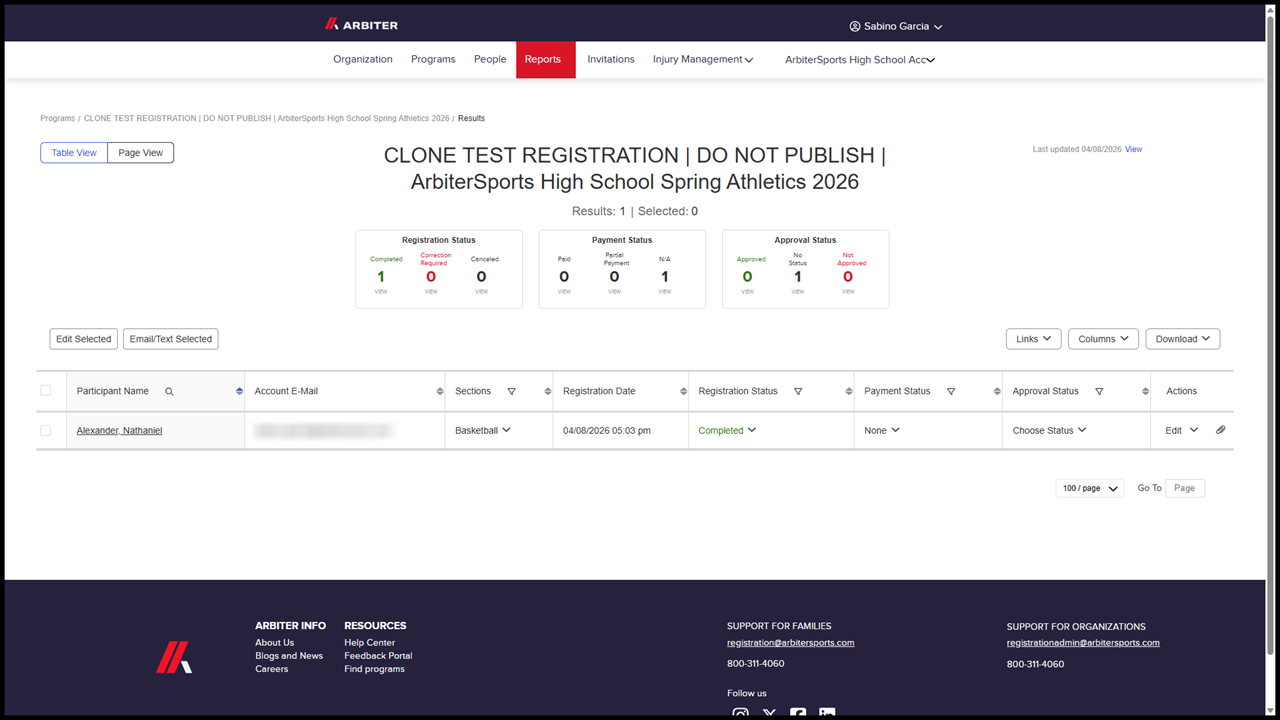Sort the Payment Status column
The width and height of the screenshot is (1280, 720).
coord(997,392)
